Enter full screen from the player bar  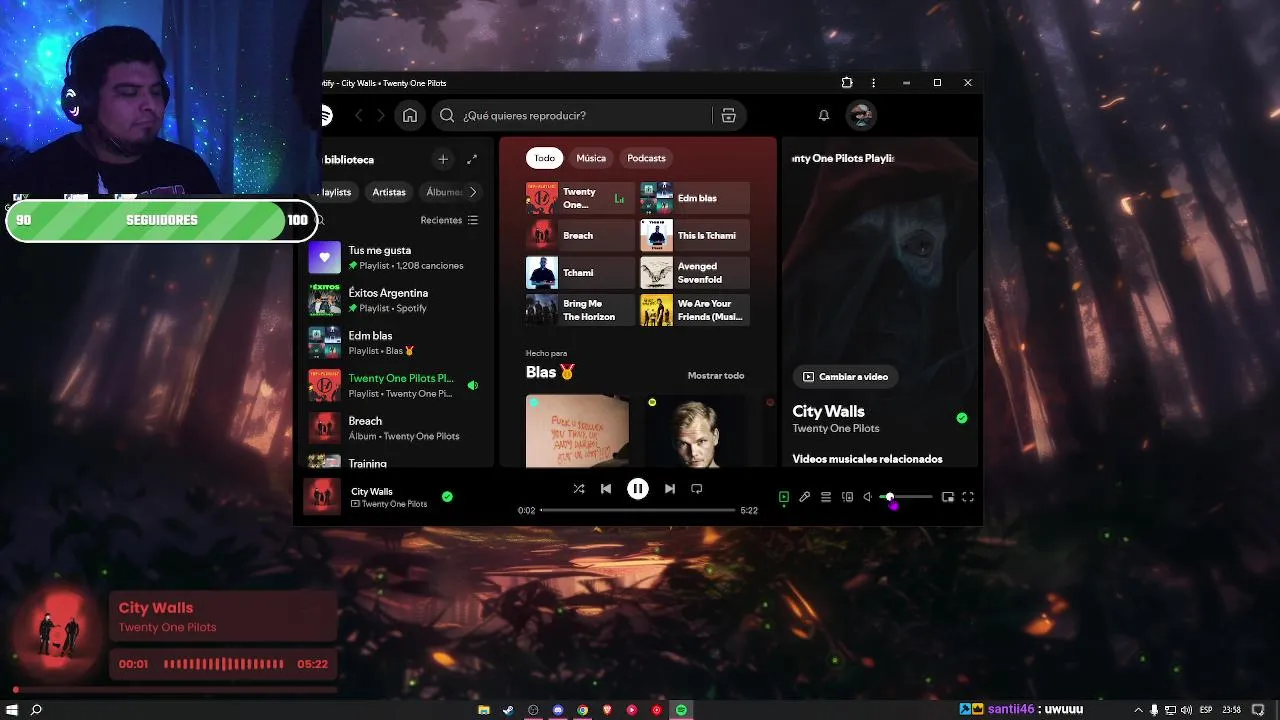968,497
